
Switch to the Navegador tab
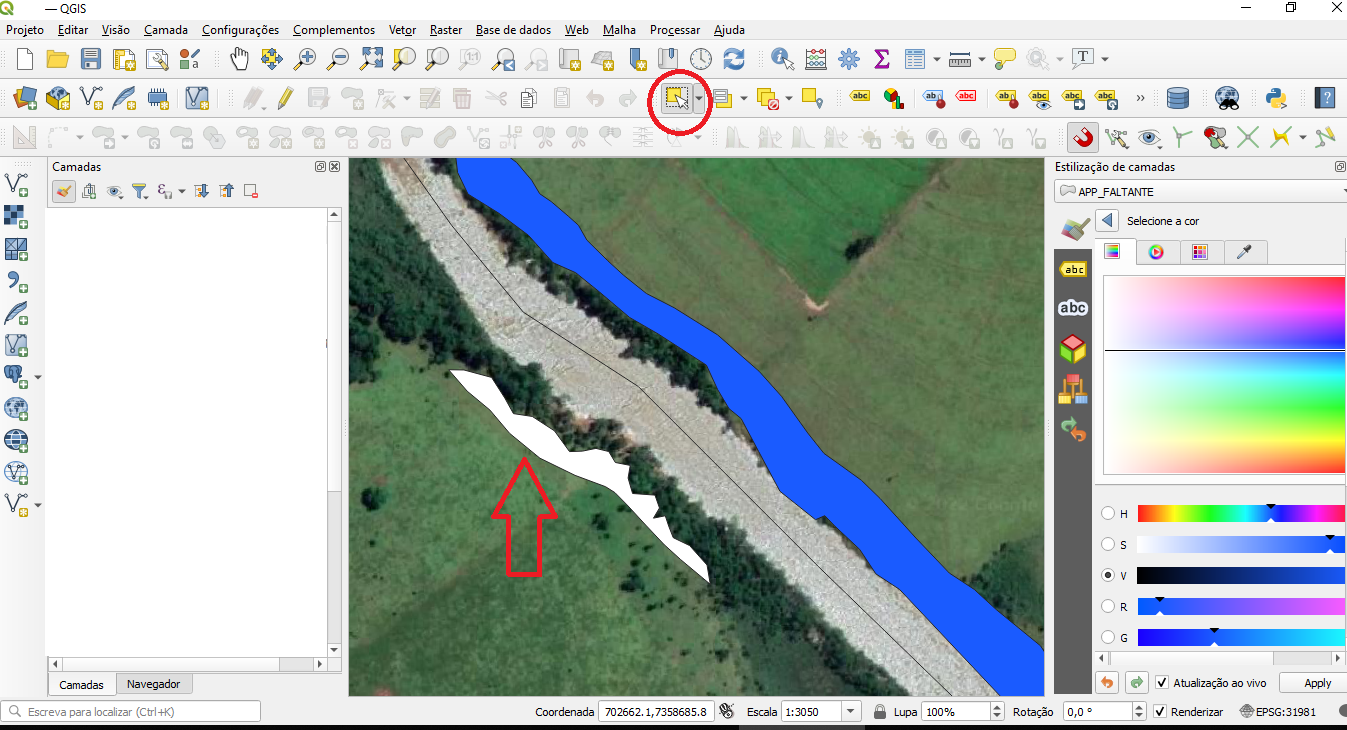click(154, 684)
